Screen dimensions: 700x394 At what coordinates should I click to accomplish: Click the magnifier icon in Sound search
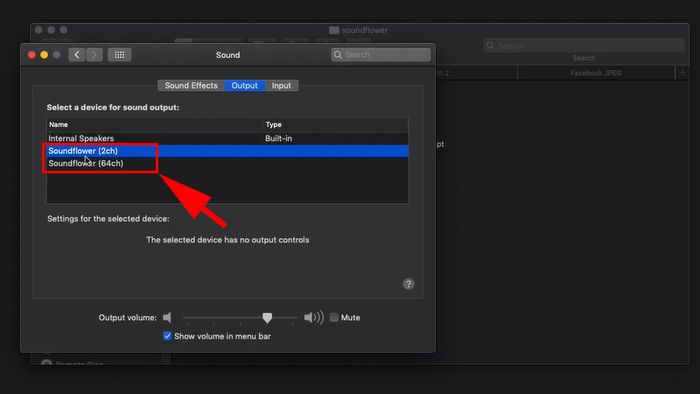[x=338, y=54]
